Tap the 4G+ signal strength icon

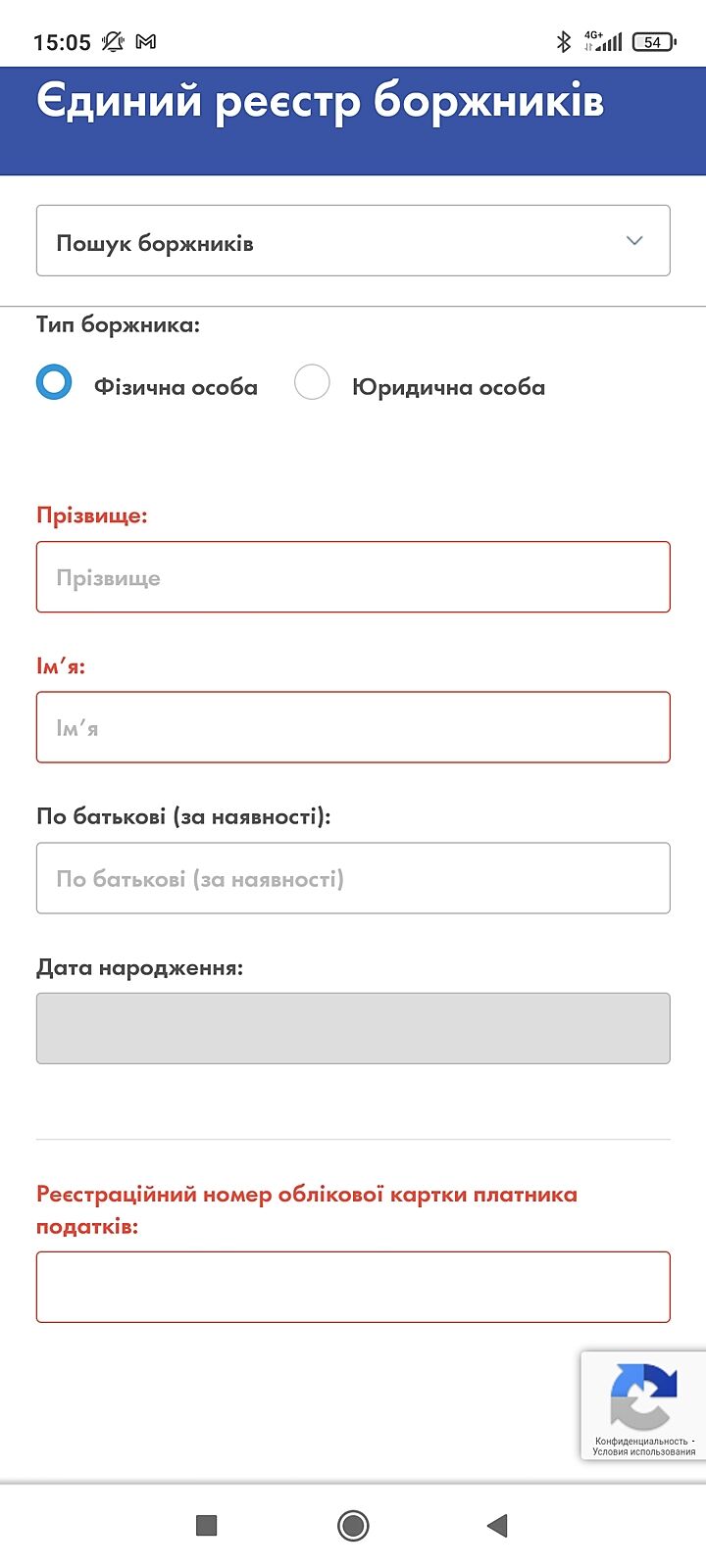click(x=602, y=41)
